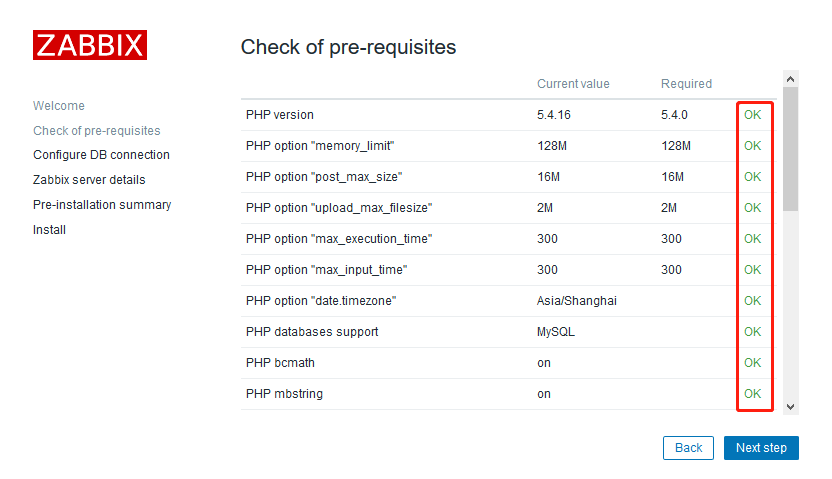Viewport: 832px width, 479px height.
Task: Open Check of pre-requisites step
Action: point(96,131)
